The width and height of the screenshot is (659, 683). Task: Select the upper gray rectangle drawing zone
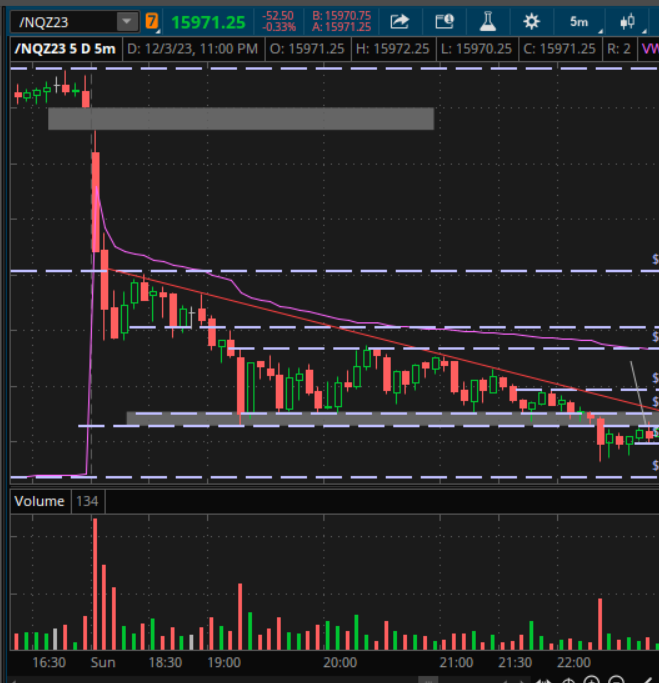click(x=240, y=118)
